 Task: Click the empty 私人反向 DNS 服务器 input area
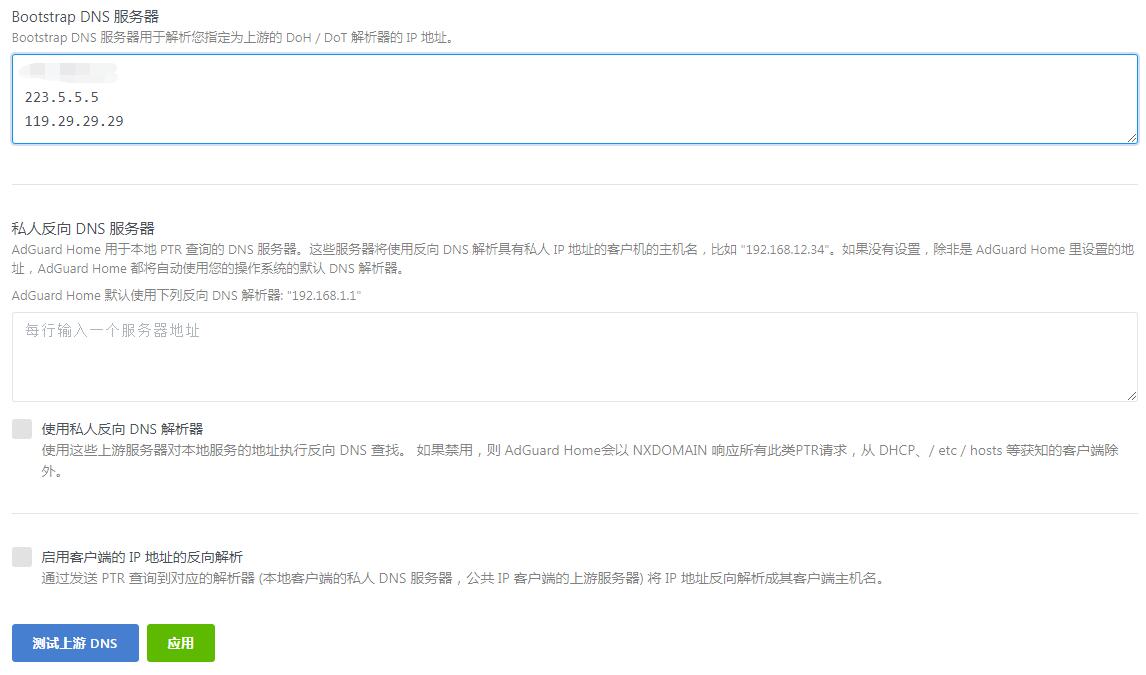point(500,355)
